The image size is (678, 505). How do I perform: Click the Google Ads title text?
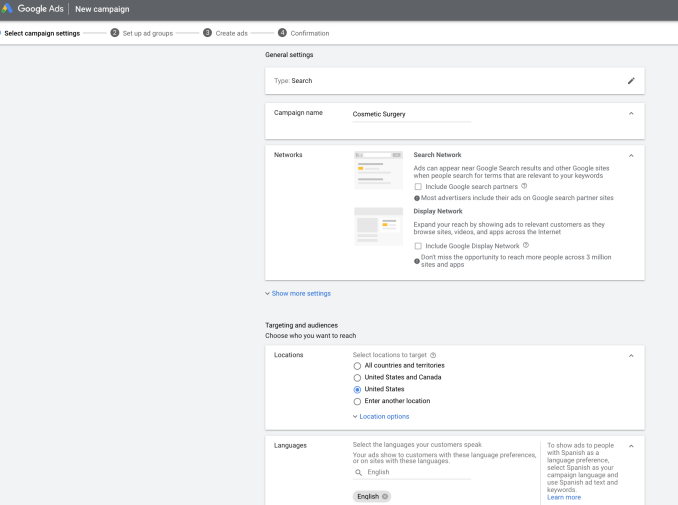pyautogui.click(x=40, y=9)
